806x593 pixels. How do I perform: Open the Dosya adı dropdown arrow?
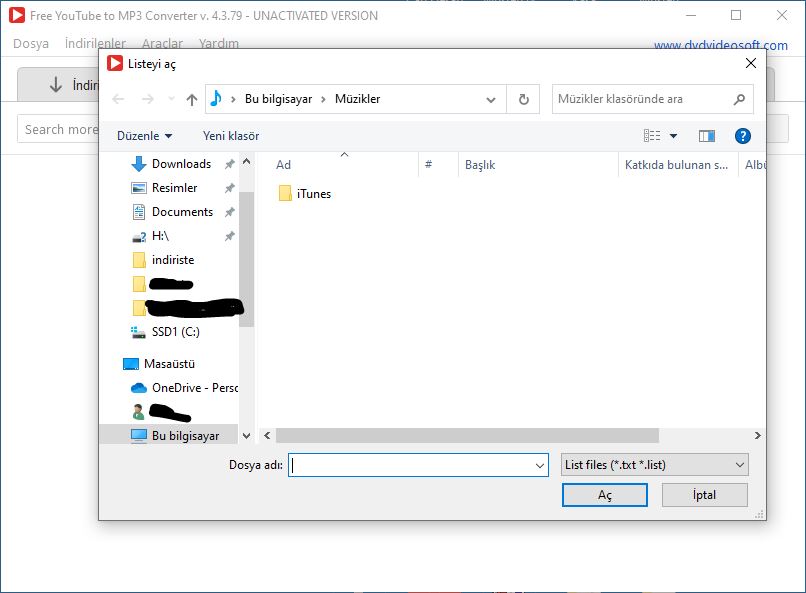point(539,466)
